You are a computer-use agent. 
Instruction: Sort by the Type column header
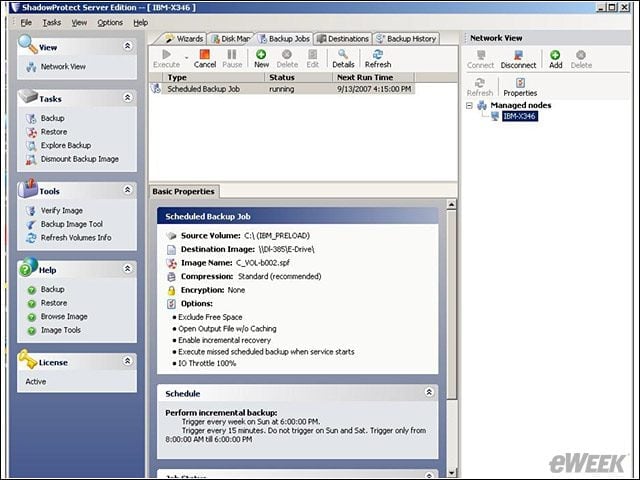coord(213,77)
